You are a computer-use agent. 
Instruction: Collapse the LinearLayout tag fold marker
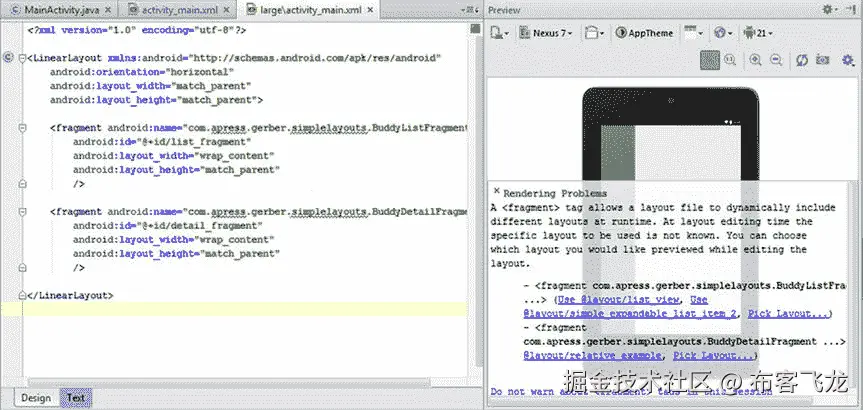tap(22, 58)
